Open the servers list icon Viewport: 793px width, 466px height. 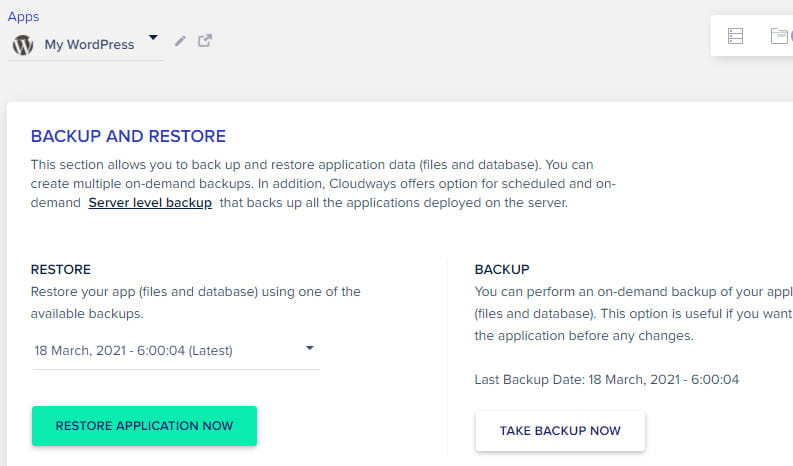736,36
